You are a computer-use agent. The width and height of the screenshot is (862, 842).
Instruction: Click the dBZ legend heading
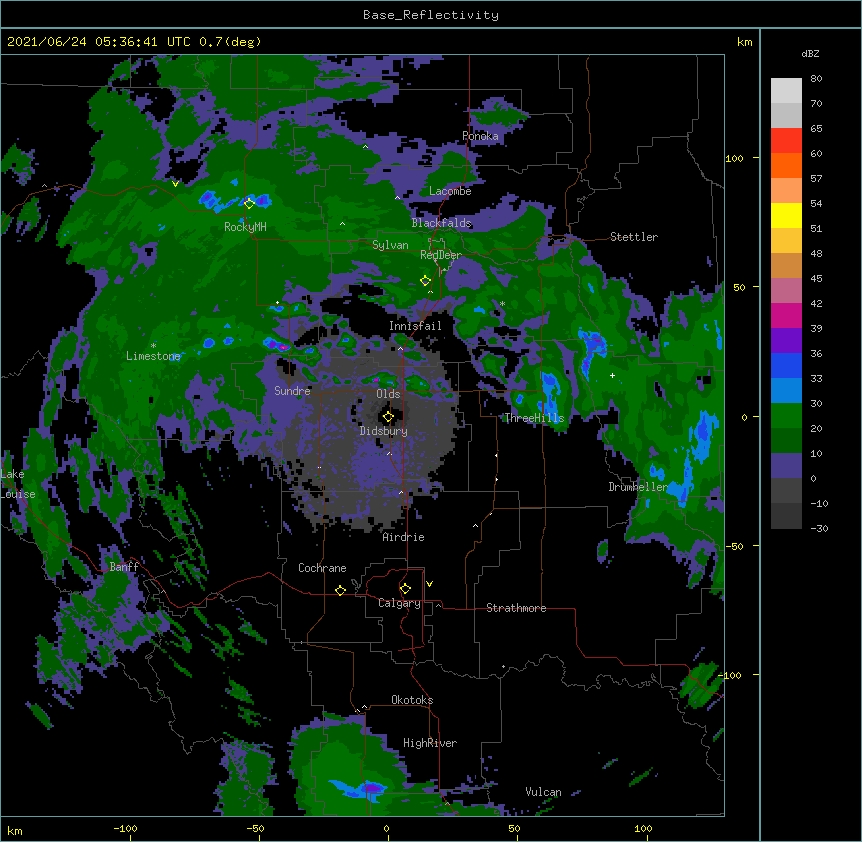coord(810,54)
